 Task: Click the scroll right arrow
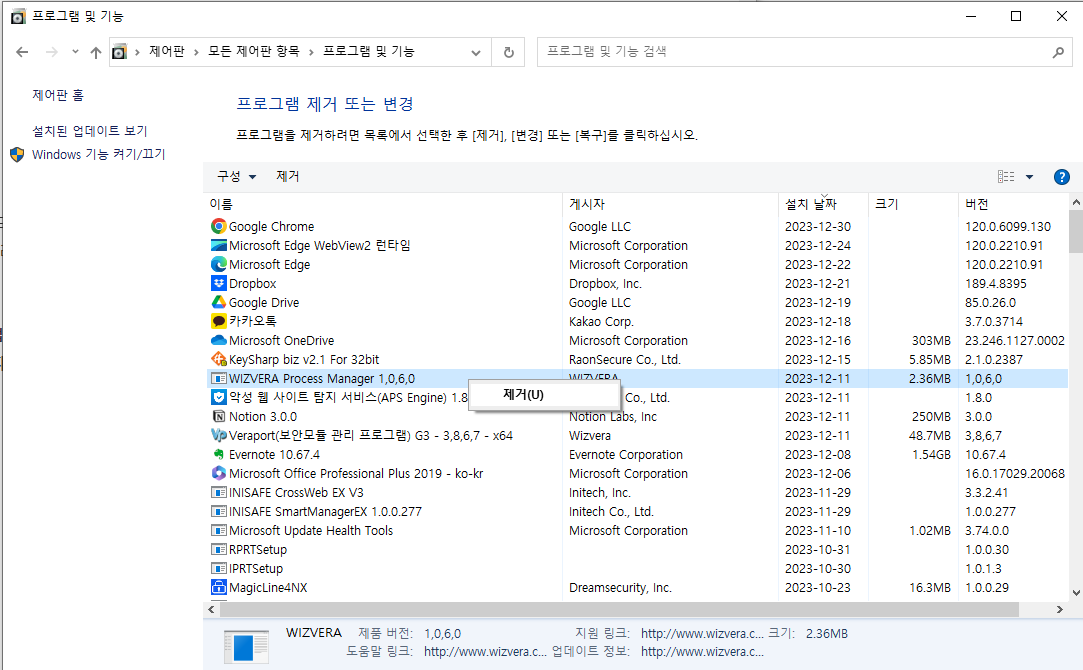point(1060,609)
